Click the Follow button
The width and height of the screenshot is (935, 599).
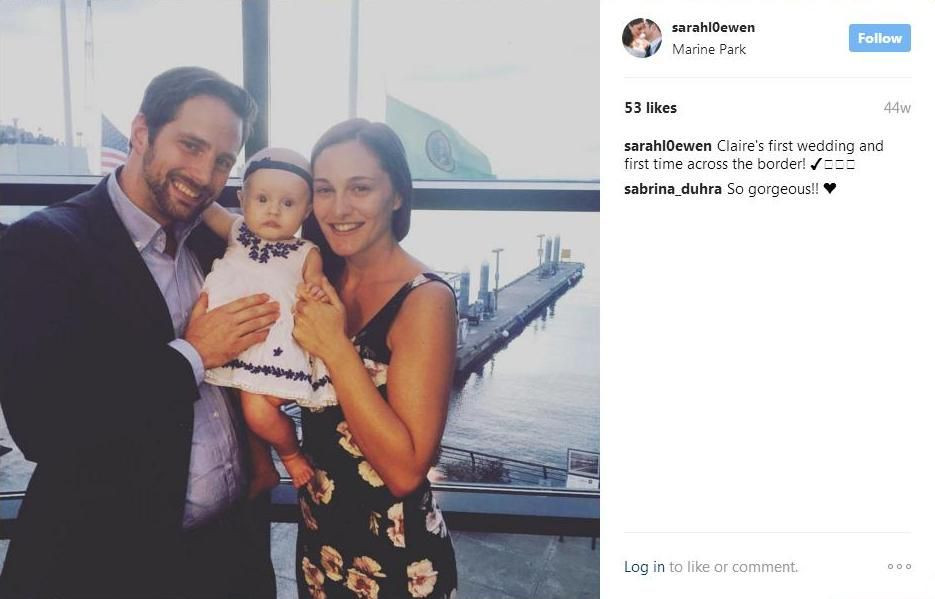880,38
